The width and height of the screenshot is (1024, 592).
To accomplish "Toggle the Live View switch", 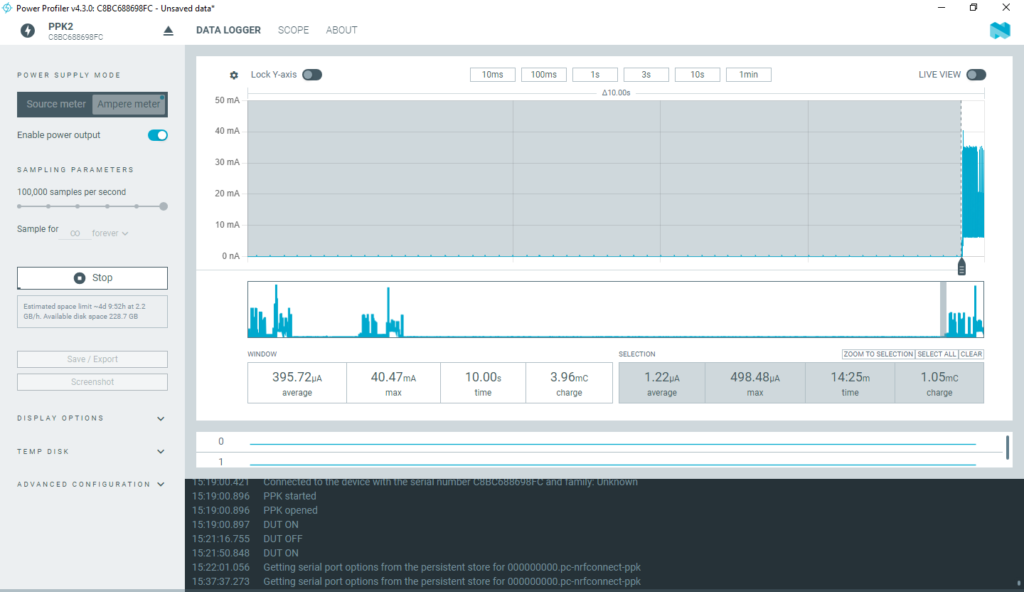I will tap(975, 75).
